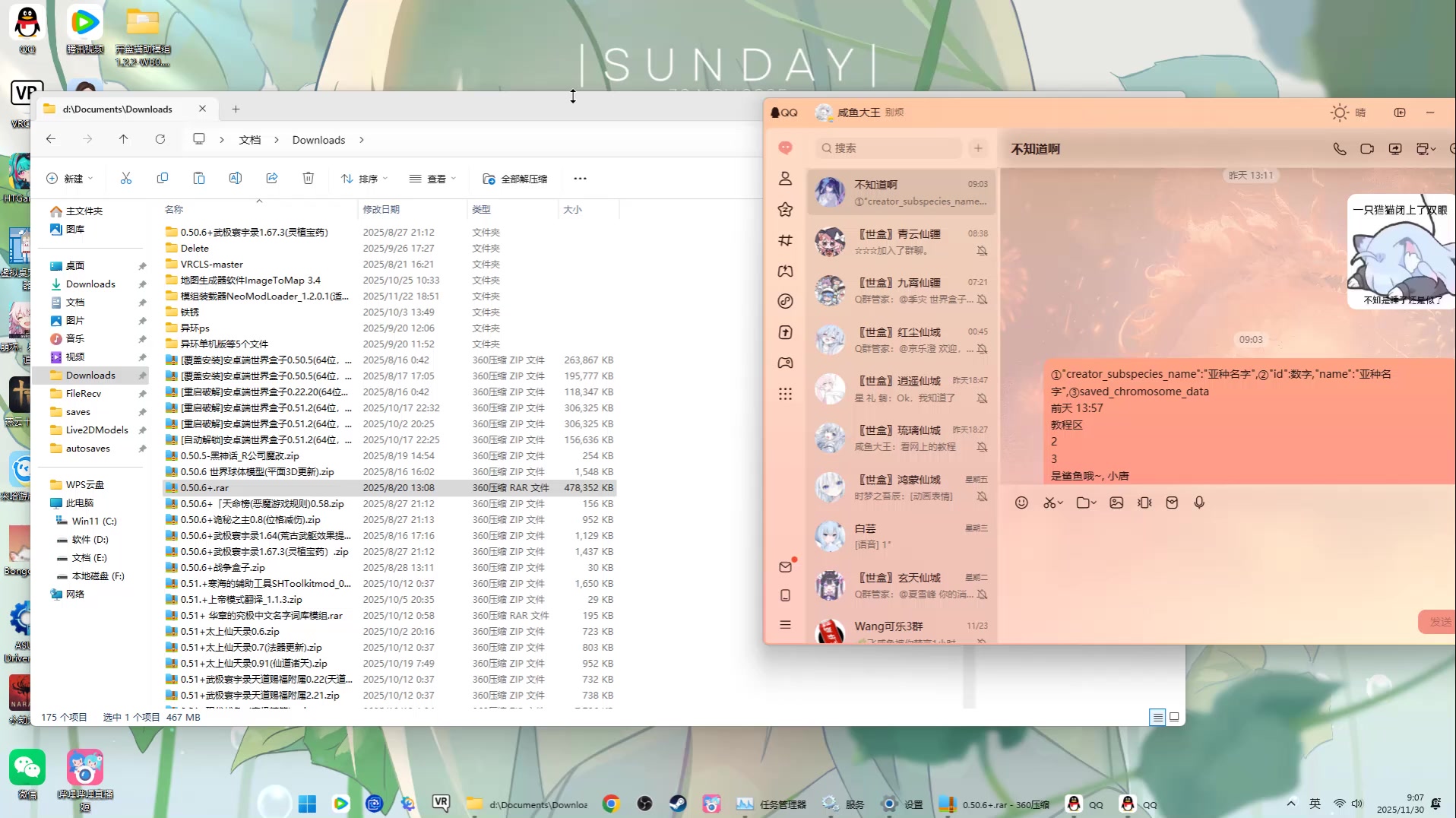Click the emoji icon in QQ chat toolbar
This screenshot has height=818, width=1456.
1021,503
